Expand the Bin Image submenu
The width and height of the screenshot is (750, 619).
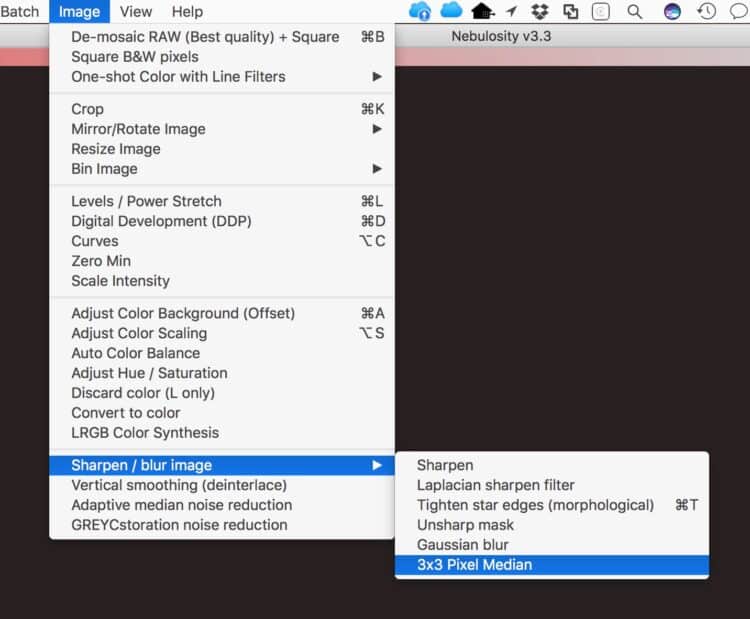click(222, 169)
